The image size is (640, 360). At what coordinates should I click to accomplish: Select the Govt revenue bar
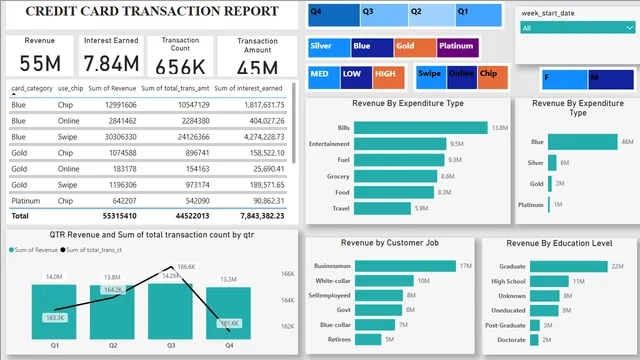coord(378,310)
